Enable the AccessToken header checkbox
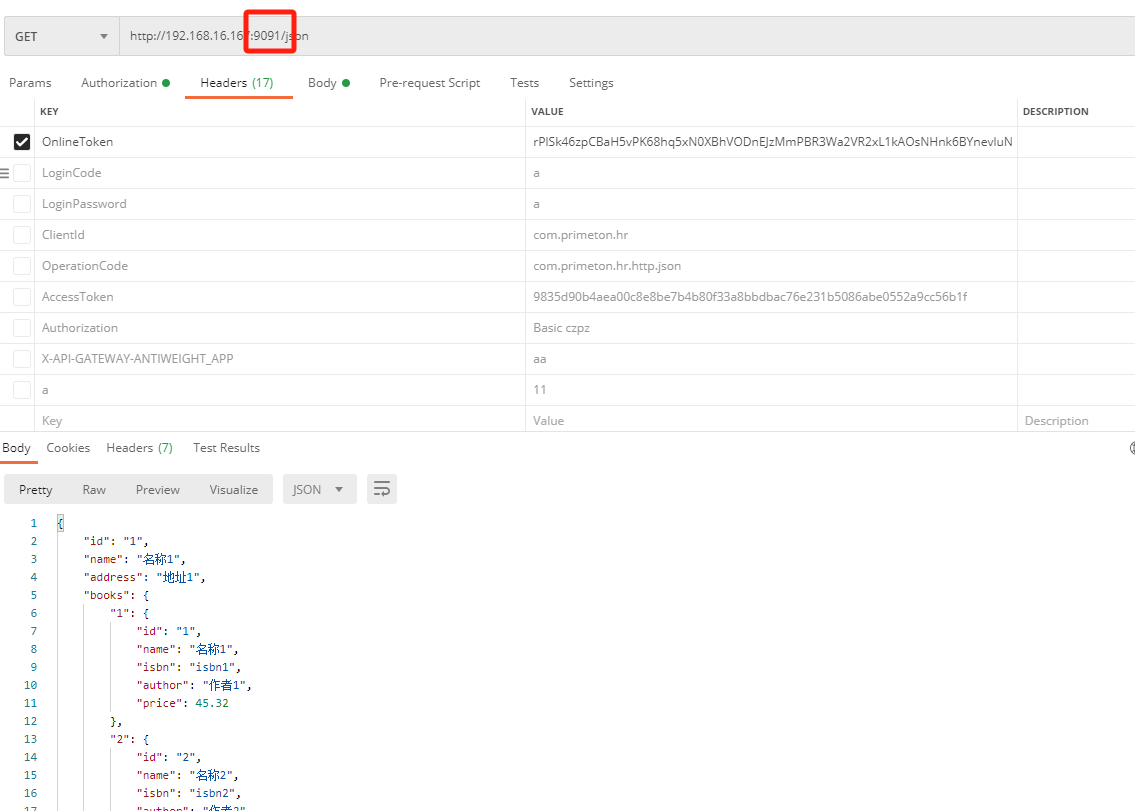 [x=21, y=297]
